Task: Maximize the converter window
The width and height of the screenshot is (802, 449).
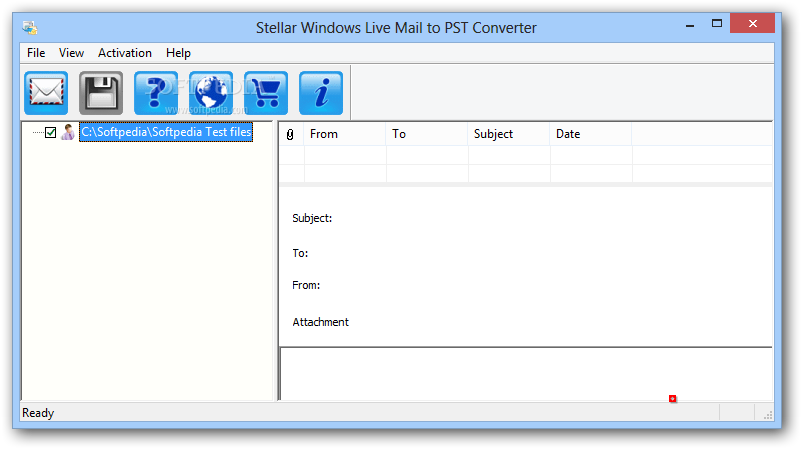Action: click(717, 24)
